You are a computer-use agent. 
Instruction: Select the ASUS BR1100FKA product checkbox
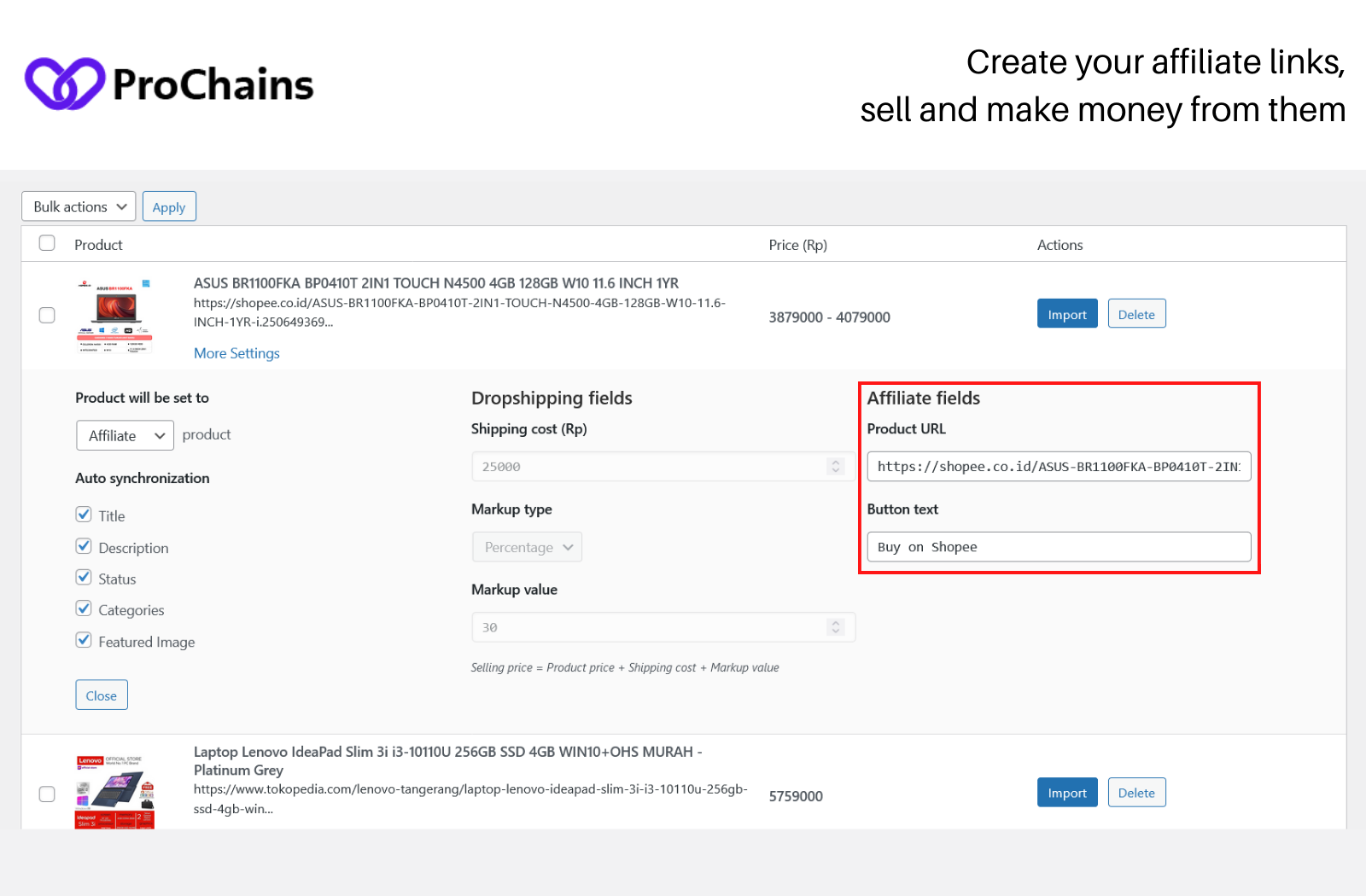pos(47,315)
